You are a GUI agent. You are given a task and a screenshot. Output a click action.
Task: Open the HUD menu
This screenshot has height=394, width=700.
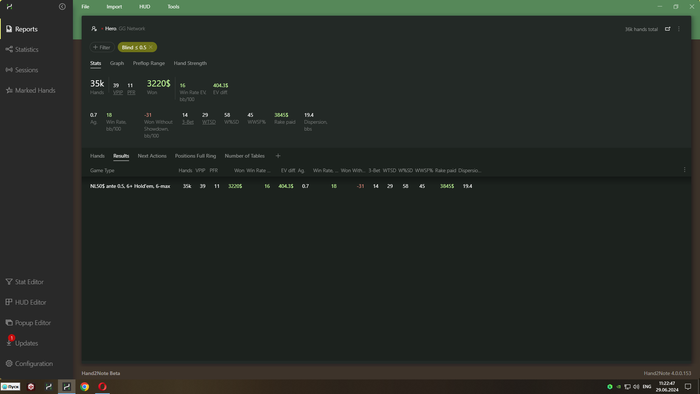(x=145, y=7)
